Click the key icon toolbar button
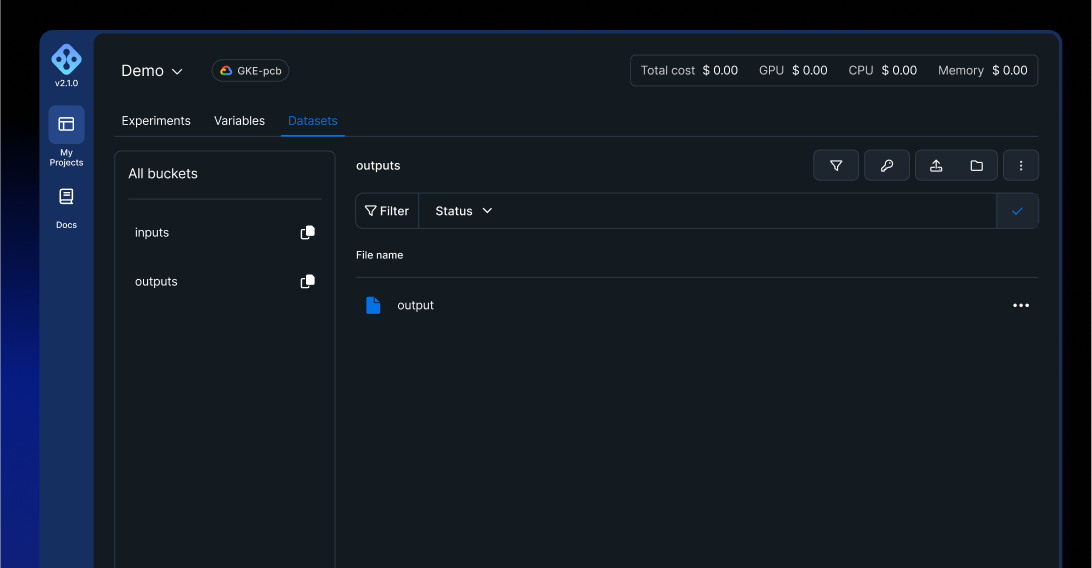The height and width of the screenshot is (568, 1092). [887, 166]
